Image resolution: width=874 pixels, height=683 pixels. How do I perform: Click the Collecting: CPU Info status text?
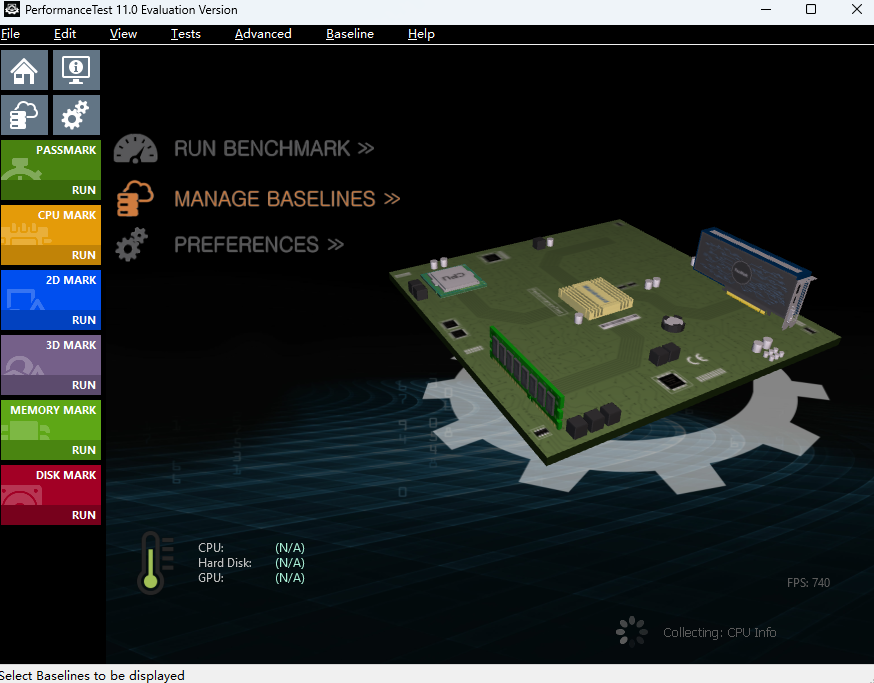coord(720,633)
